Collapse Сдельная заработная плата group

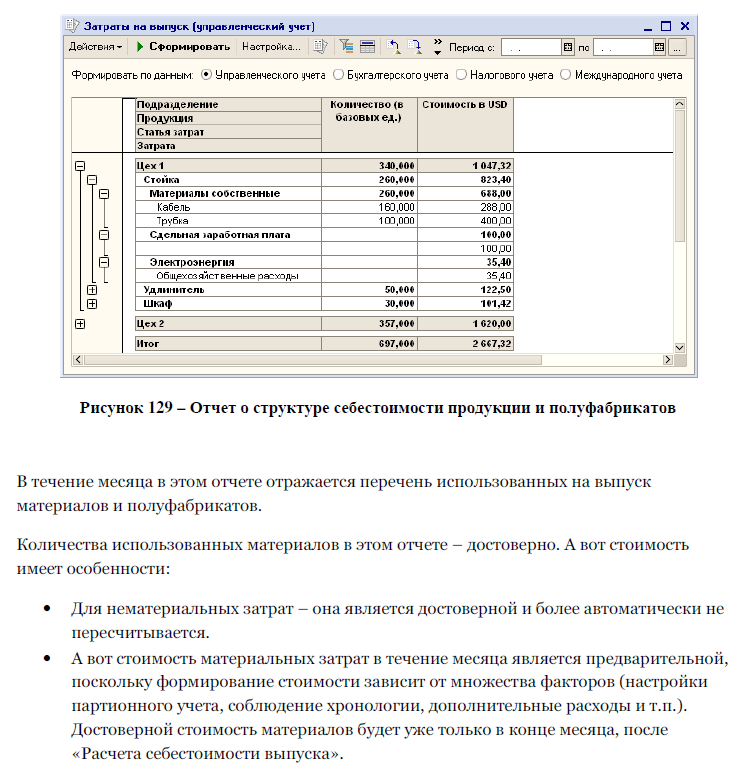point(104,235)
